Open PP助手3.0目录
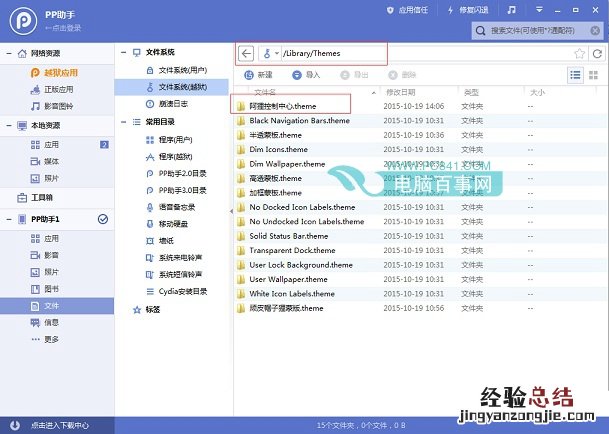The image size is (609, 434). (x=176, y=190)
